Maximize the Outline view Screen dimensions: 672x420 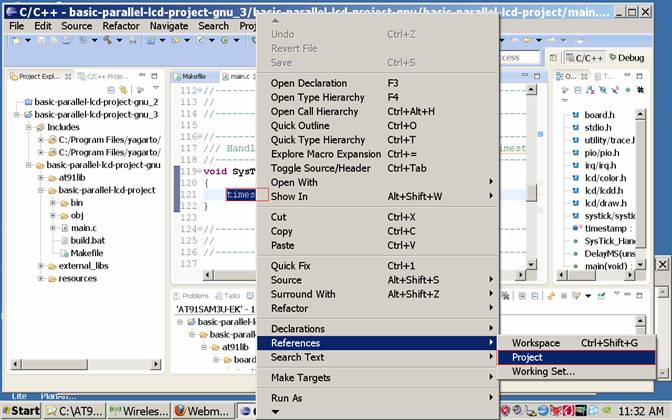[x=639, y=76]
